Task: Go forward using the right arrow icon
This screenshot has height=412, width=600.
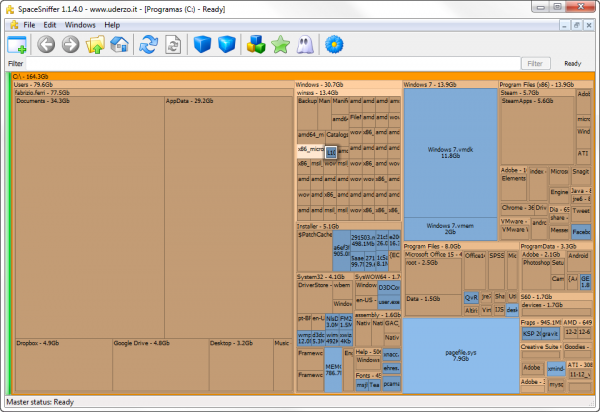Action: point(70,44)
